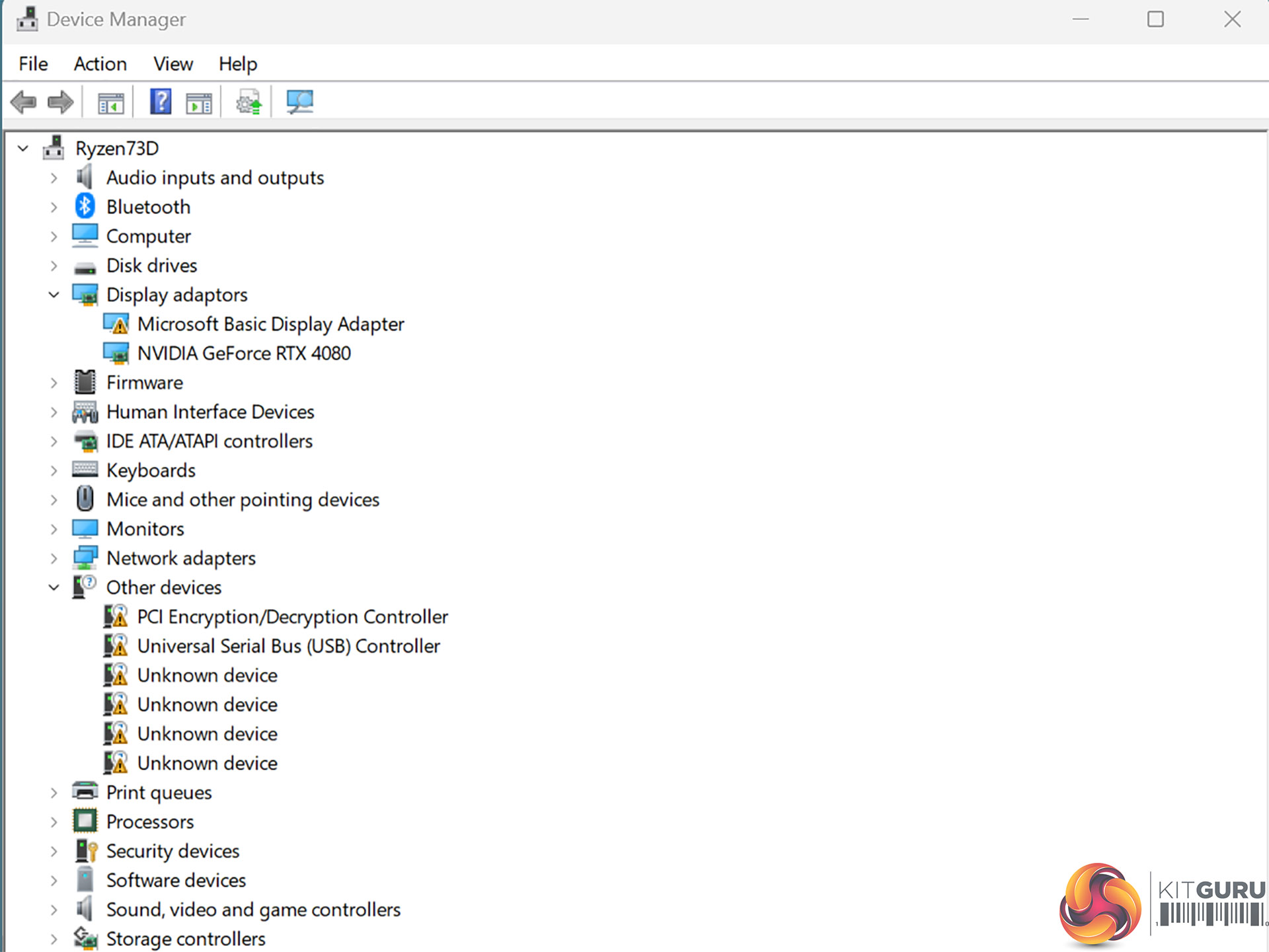Viewport: 1269px width, 952px height.
Task: Select Microsoft Basic Display Adapter entry
Action: pos(270,324)
